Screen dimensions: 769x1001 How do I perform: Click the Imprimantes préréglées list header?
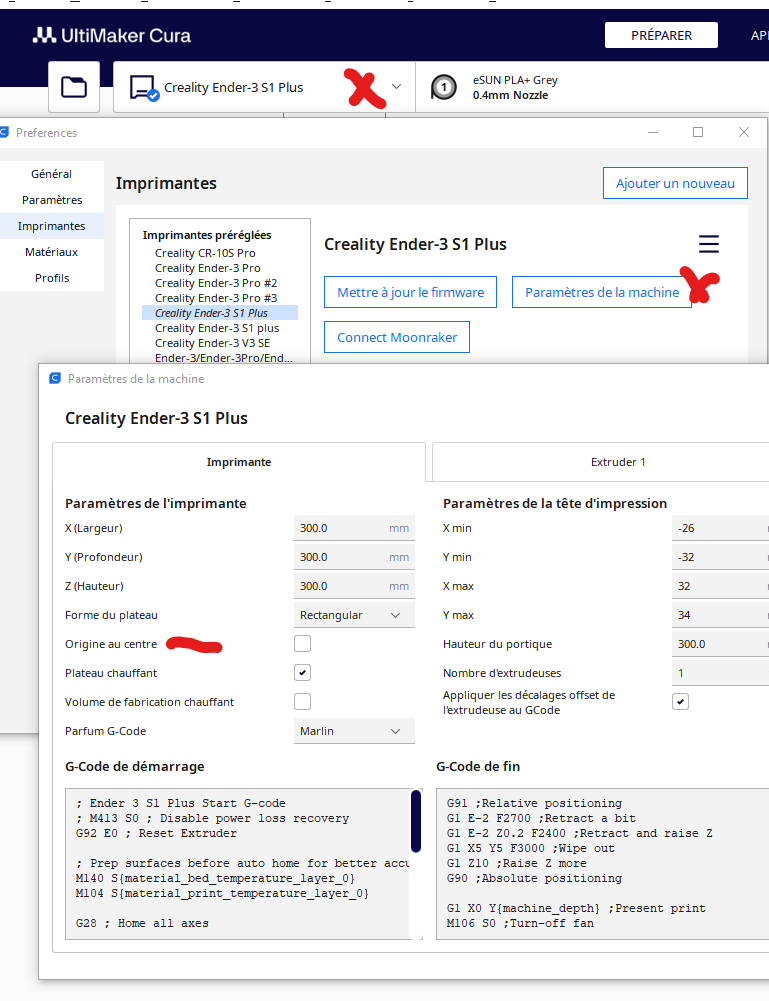point(207,235)
